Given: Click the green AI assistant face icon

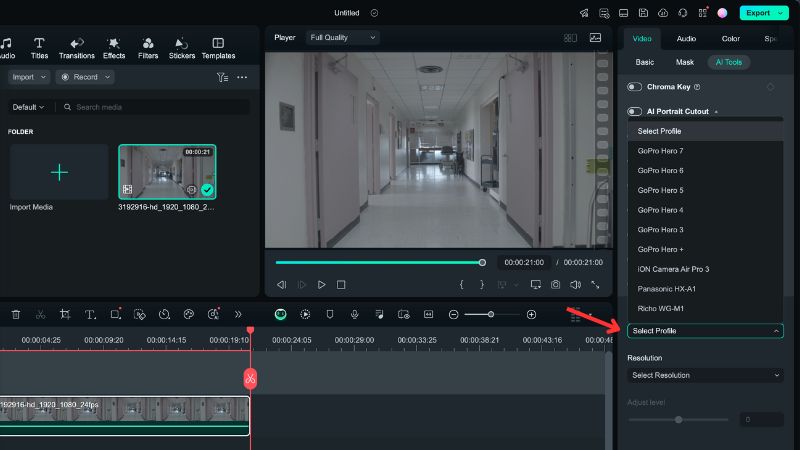Looking at the screenshot, I should (280, 314).
